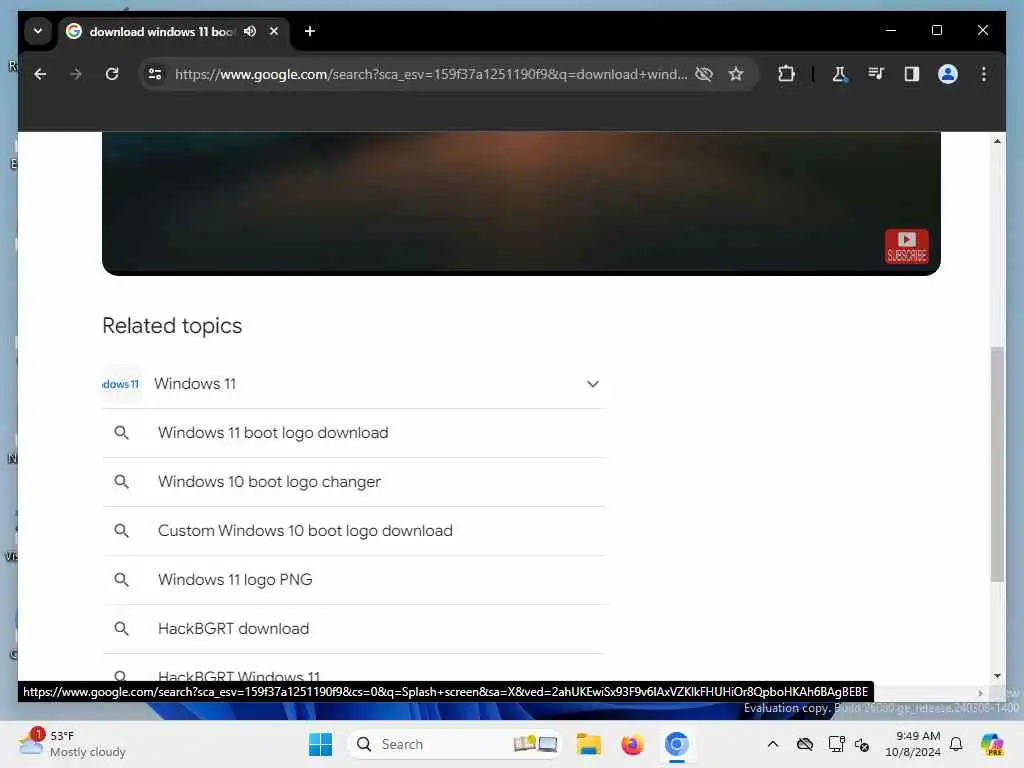1024x768 pixels.
Task: Search Custom Windows 10 boot logo download
Action: click(305, 531)
